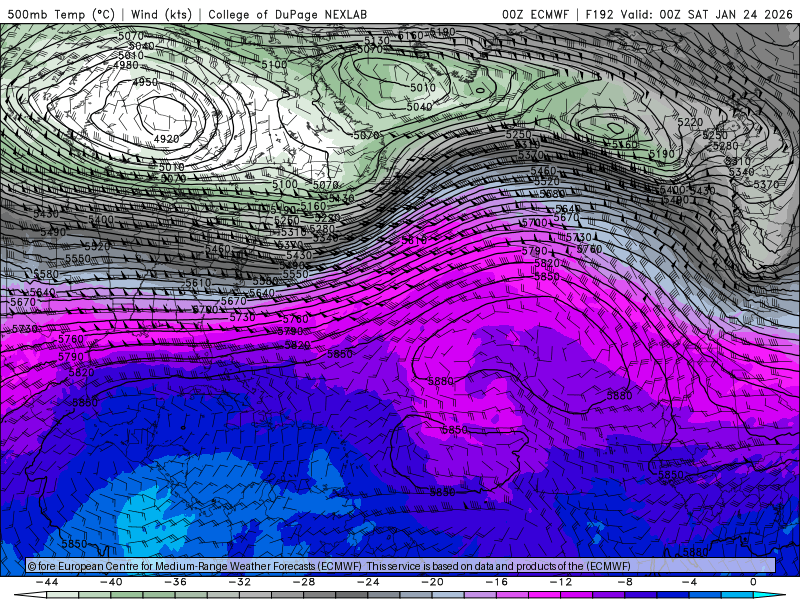This screenshot has width=800, height=600.
Task: Click the 0 value on the colorbar
Action: [753, 582]
